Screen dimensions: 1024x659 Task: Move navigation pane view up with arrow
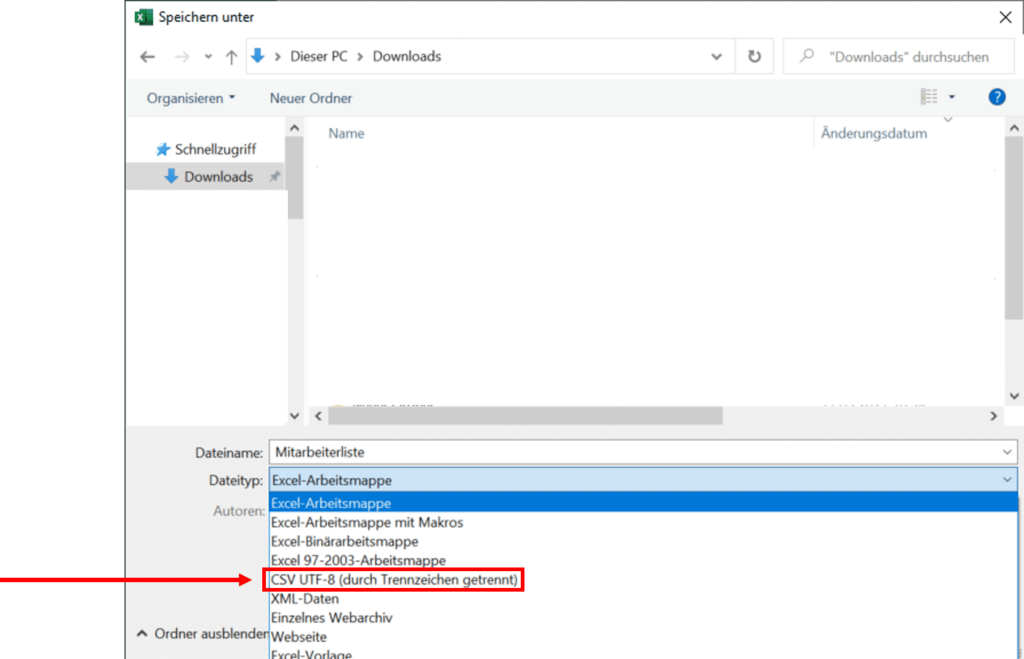(x=295, y=128)
